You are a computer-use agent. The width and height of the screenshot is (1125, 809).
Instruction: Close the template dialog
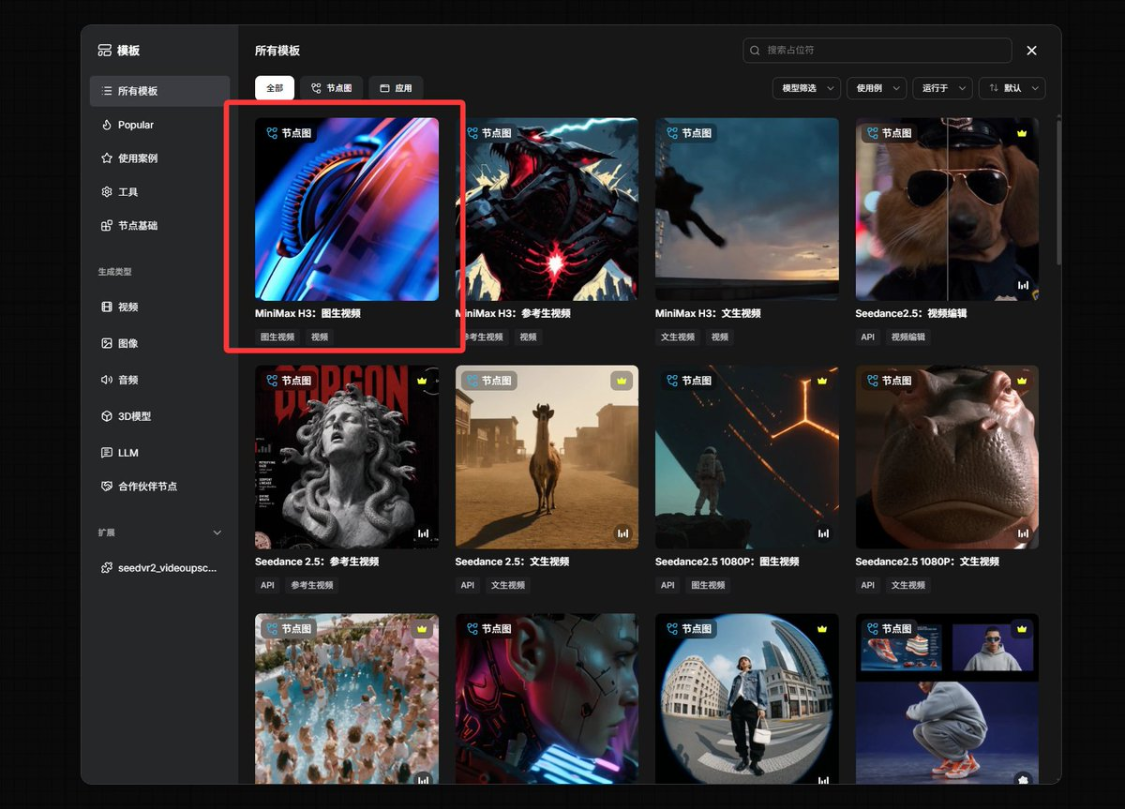click(1031, 50)
